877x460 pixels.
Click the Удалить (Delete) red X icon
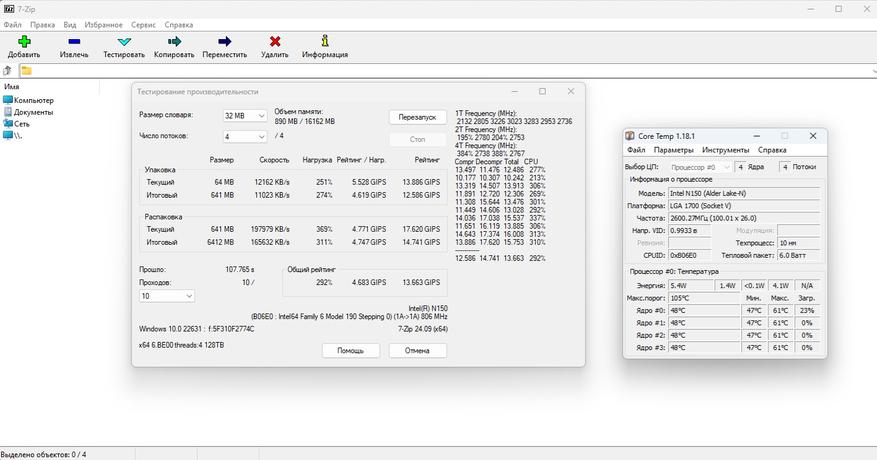(275, 41)
